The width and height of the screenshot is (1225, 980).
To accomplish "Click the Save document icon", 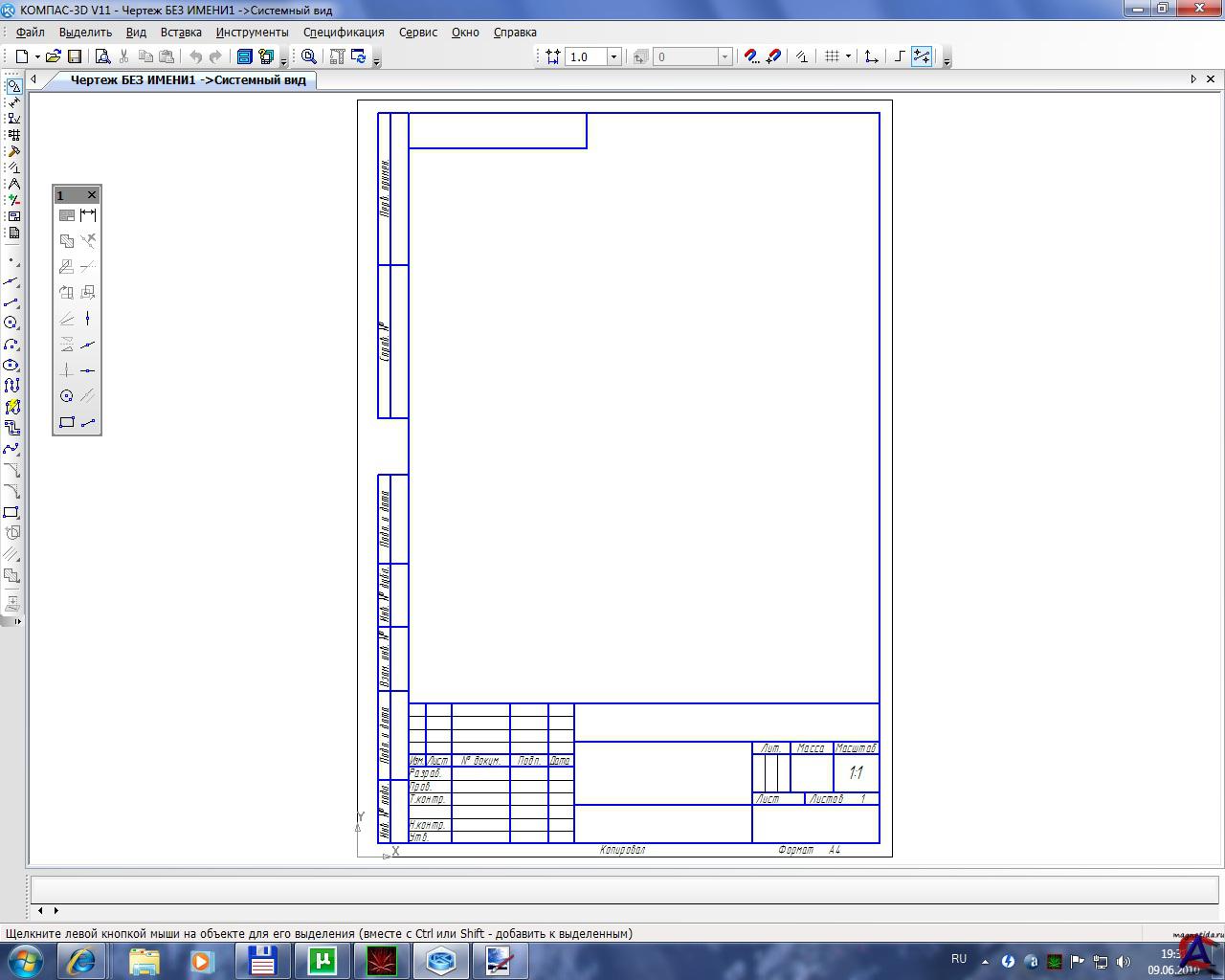I will tap(75, 56).
